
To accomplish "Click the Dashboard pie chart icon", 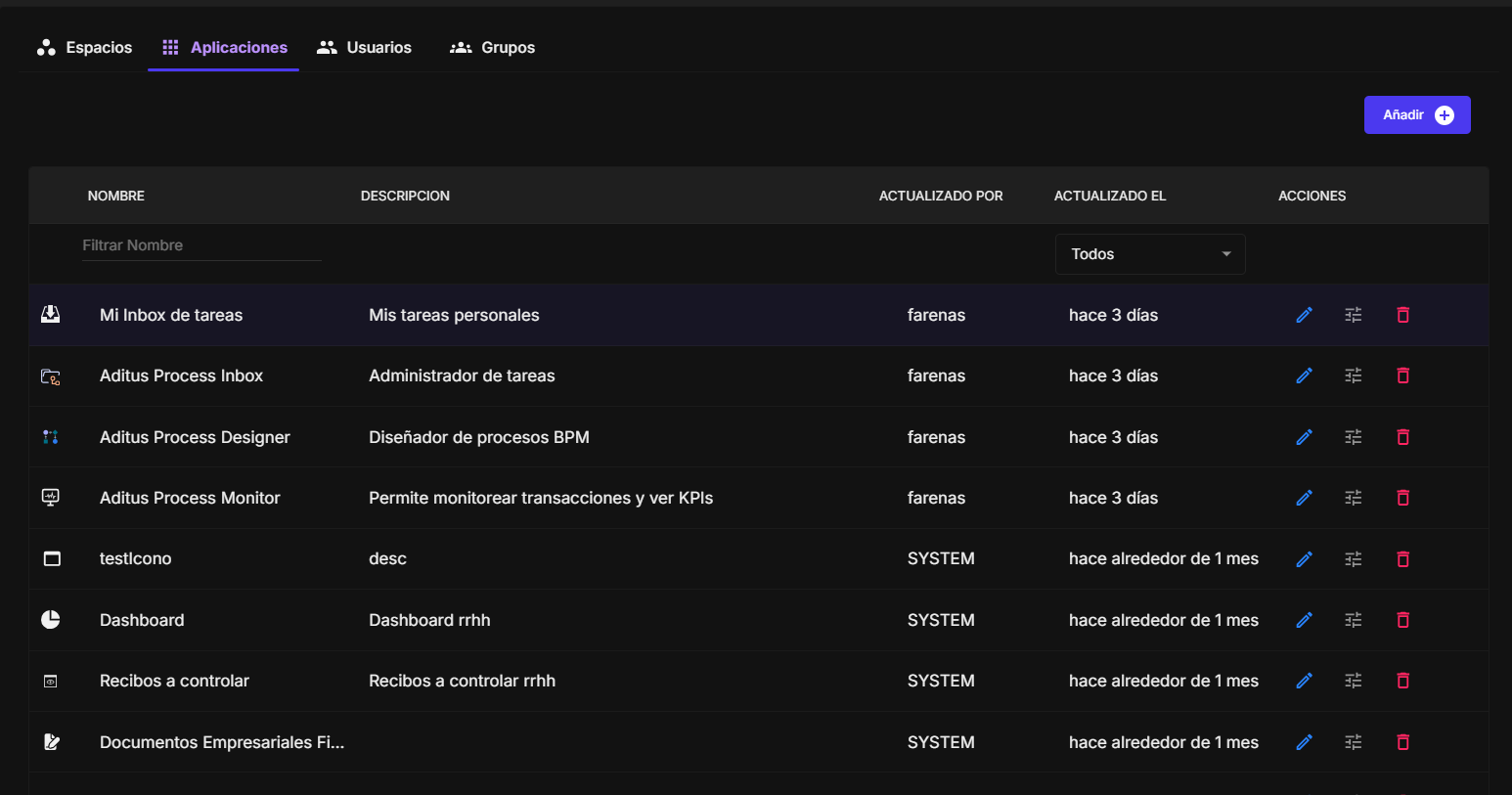I will point(51,619).
